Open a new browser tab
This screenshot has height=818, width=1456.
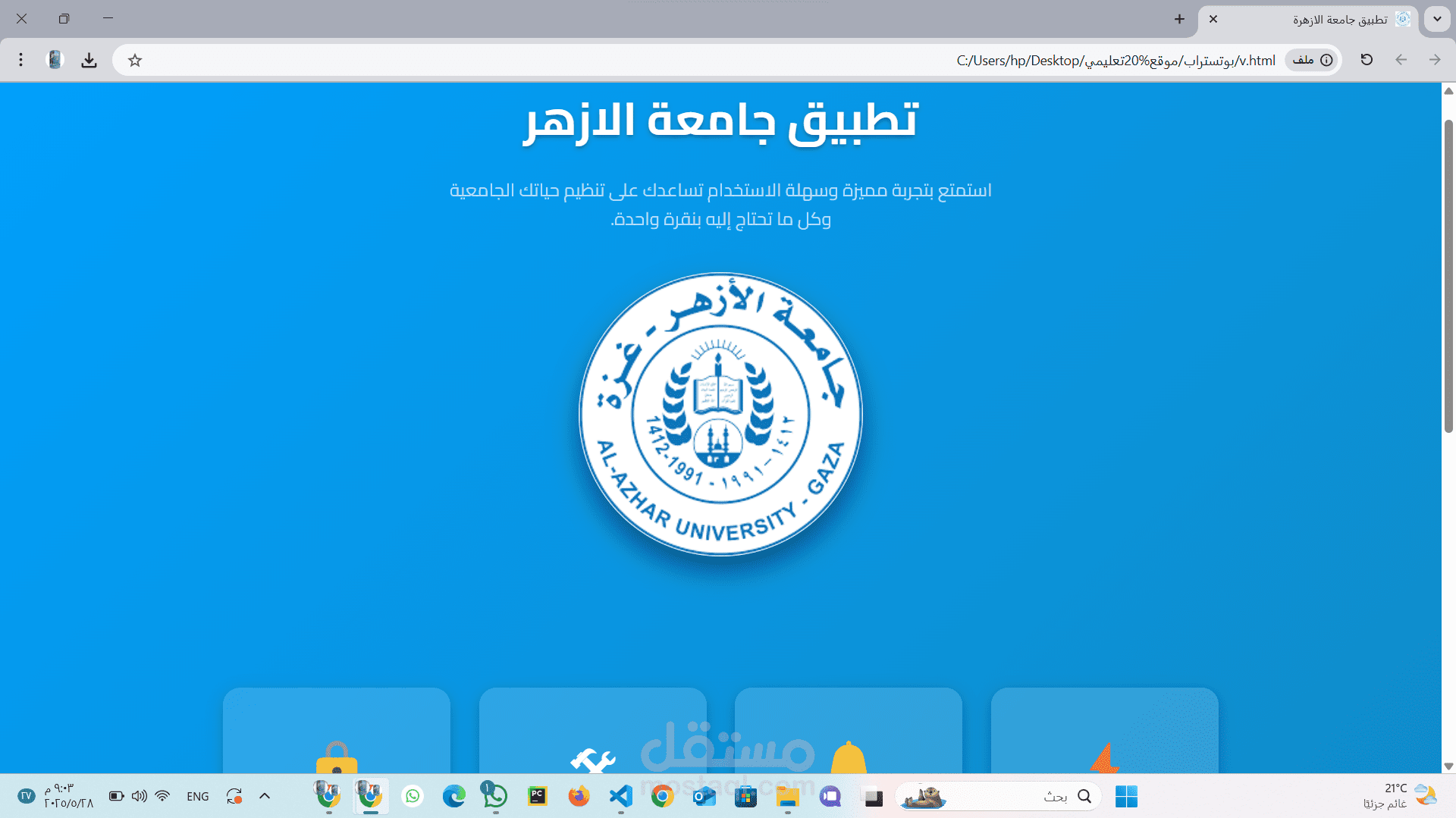click(1179, 19)
